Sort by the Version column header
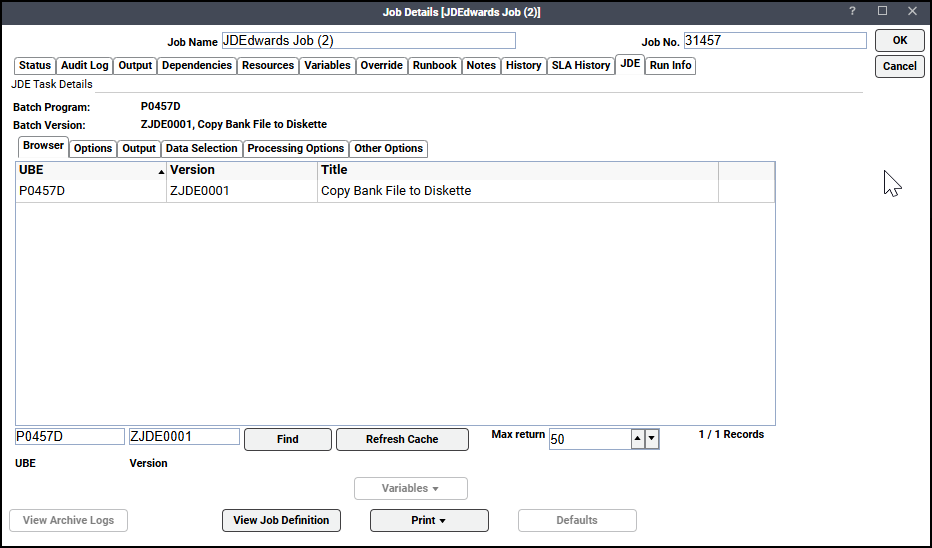The width and height of the screenshot is (932, 548). 242,171
